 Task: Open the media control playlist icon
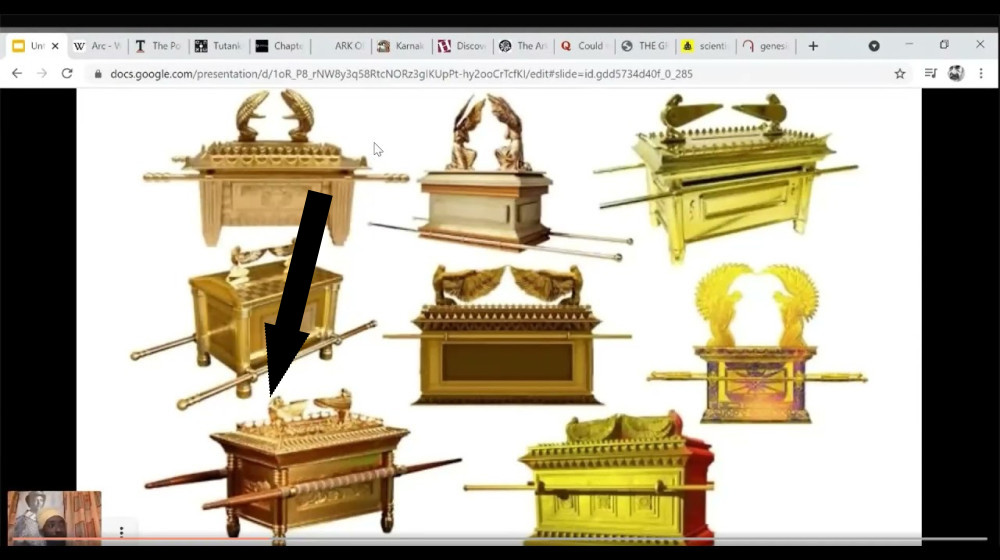(930, 74)
